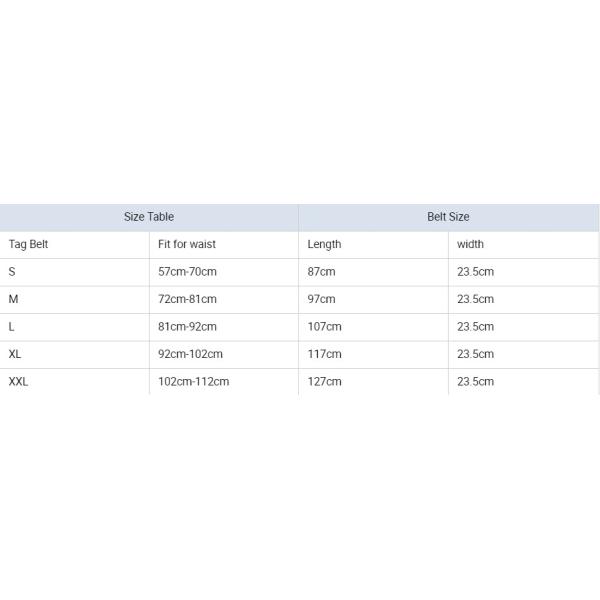Select the 81cm-92cm waist cell
The height and width of the screenshot is (600, 600).
coord(187,327)
